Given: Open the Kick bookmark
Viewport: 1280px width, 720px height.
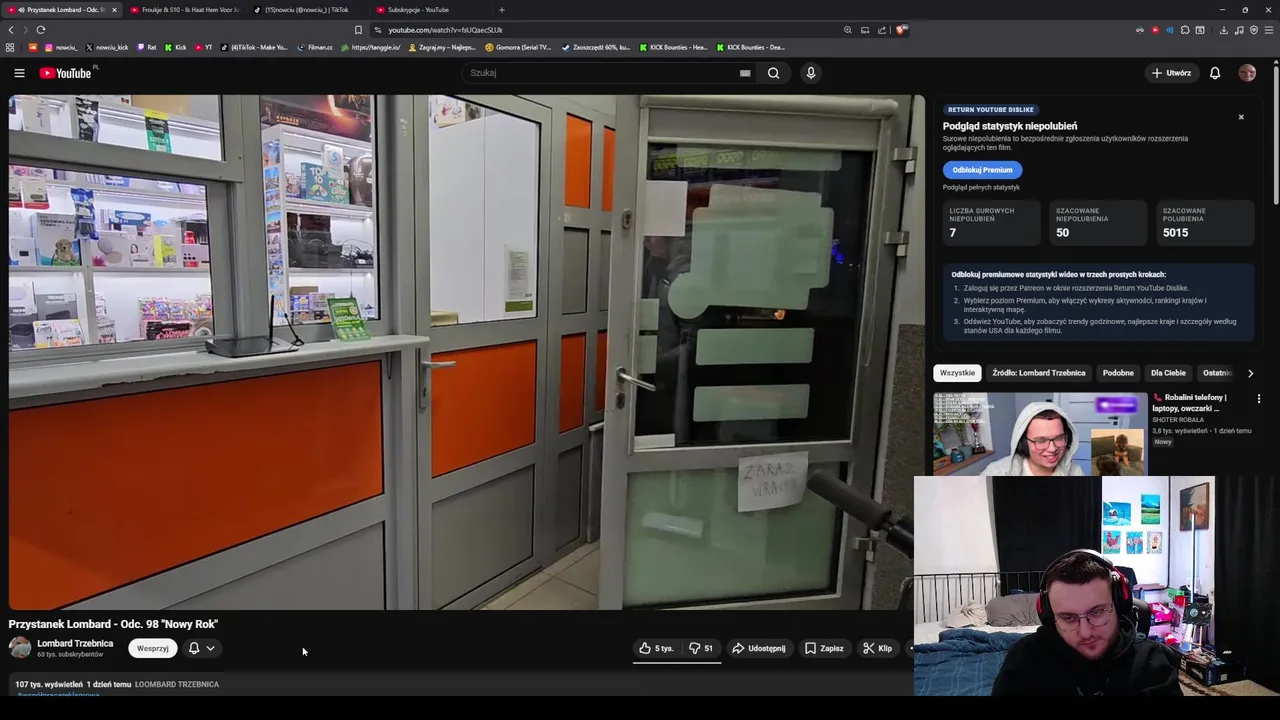Looking at the screenshot, I should (175, 47).
